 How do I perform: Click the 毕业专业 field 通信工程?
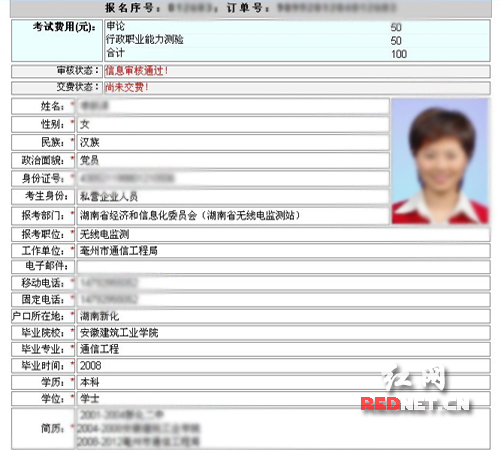[x=284, y=349]
